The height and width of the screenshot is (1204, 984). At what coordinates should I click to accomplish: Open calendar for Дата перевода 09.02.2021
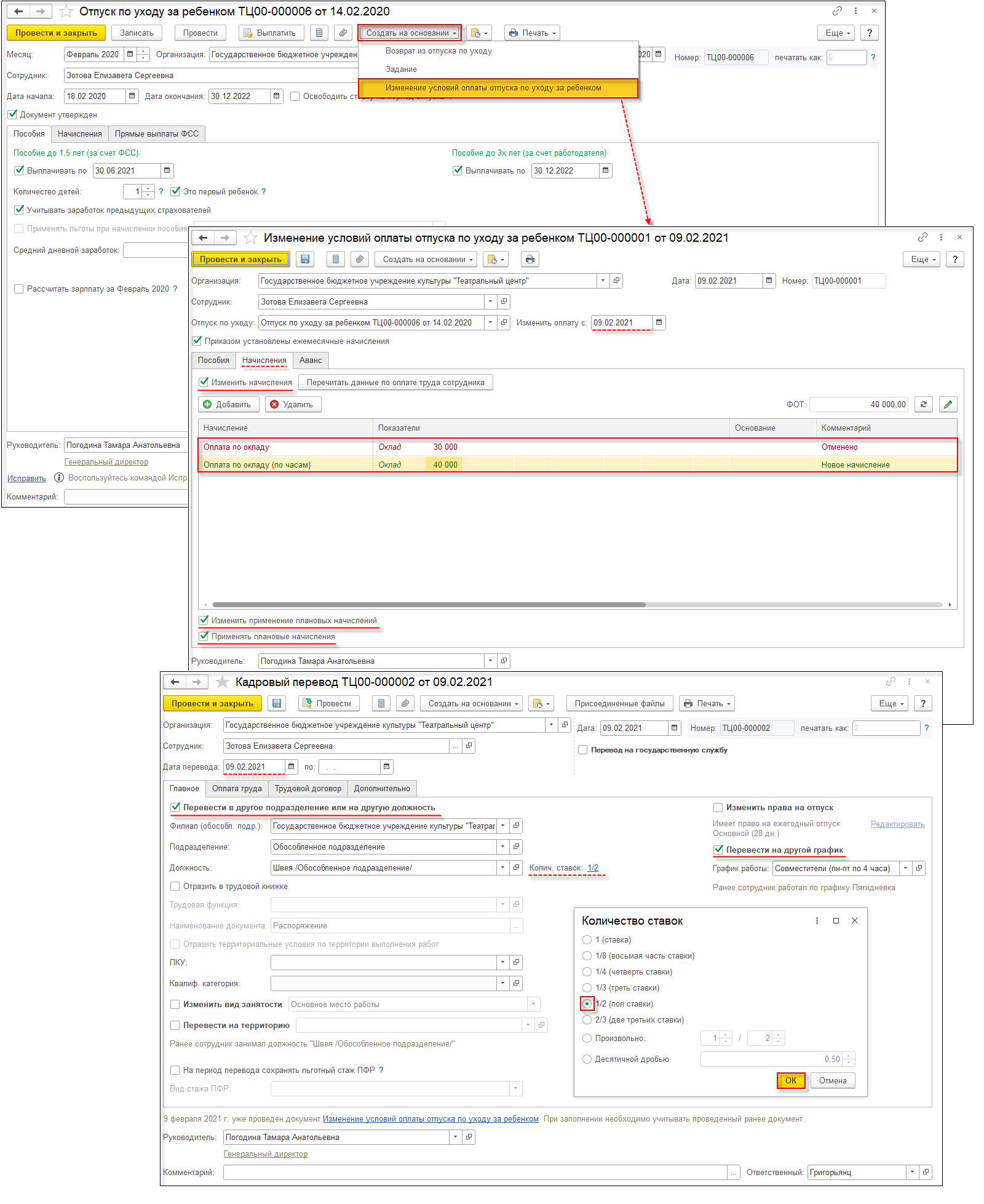click(292, 767)
